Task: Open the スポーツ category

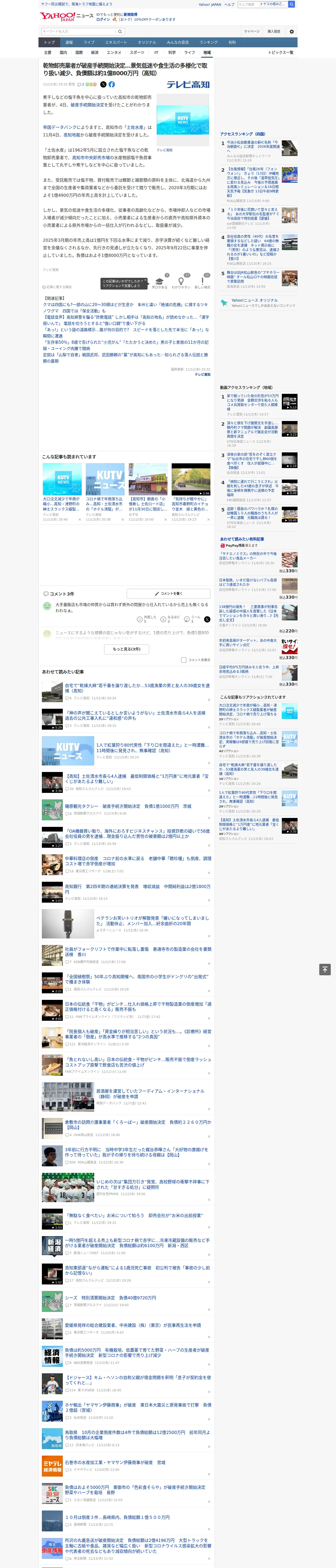Action: [137, 52]
